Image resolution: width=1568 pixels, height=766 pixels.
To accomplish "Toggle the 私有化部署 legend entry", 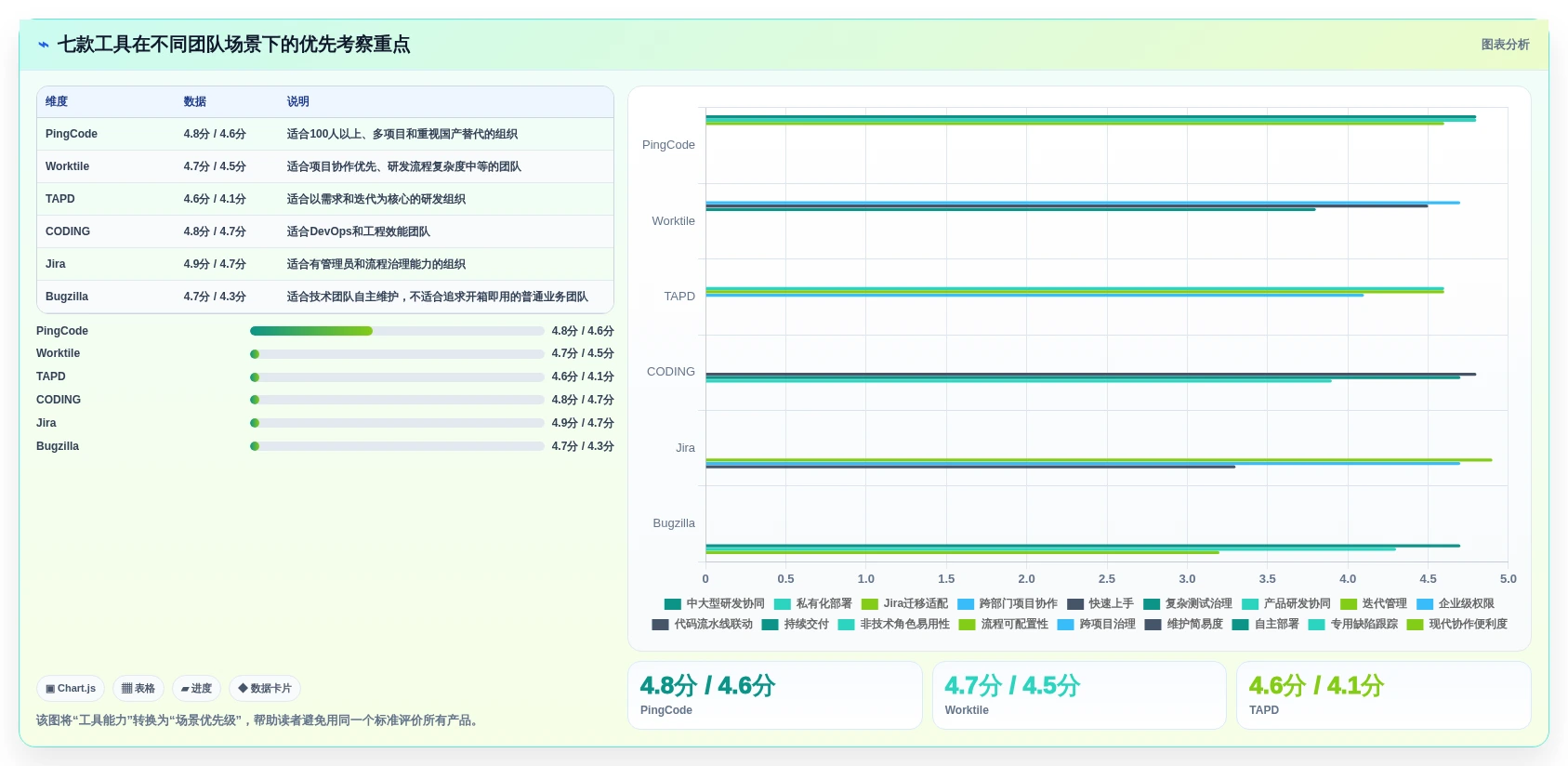I will pos(813,604).
